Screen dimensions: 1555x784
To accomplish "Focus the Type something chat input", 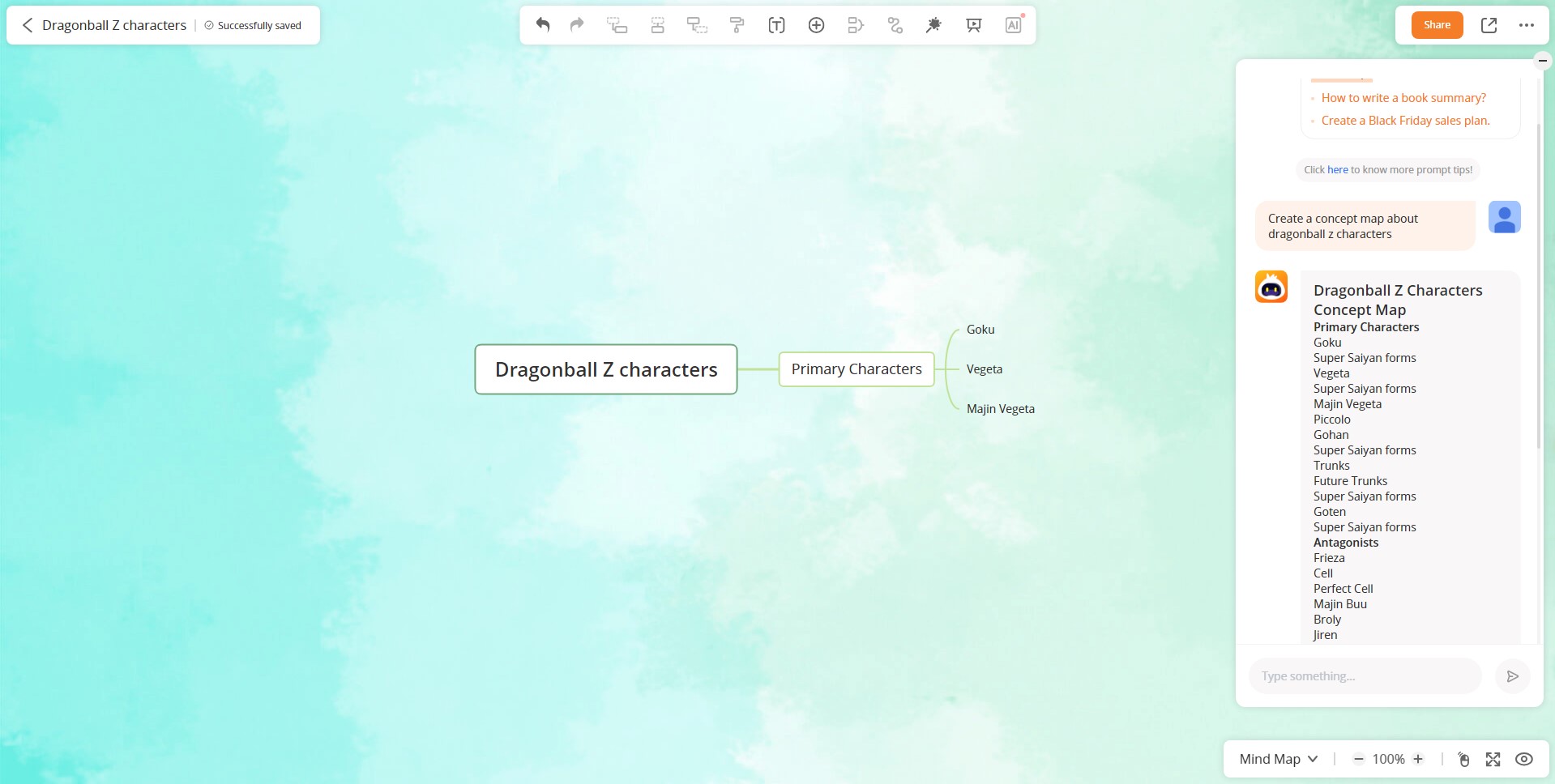I will coord(1365,676).
